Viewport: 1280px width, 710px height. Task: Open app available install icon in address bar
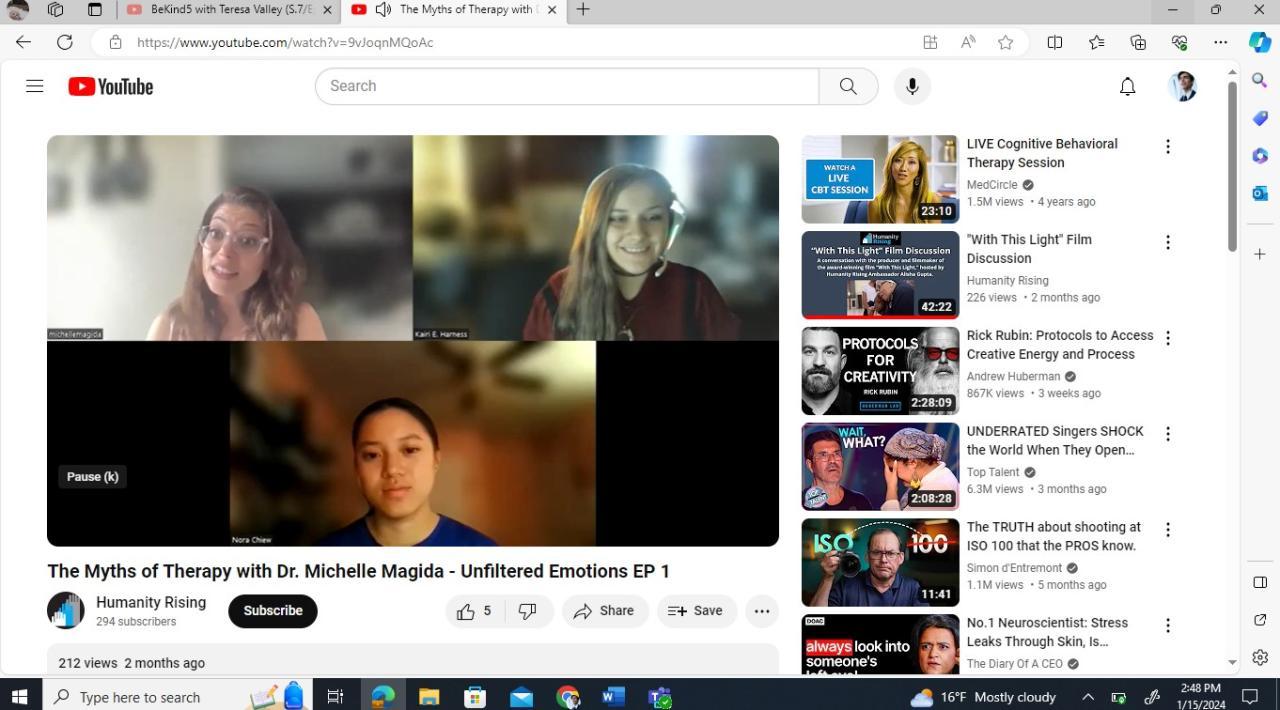[930, 42]
